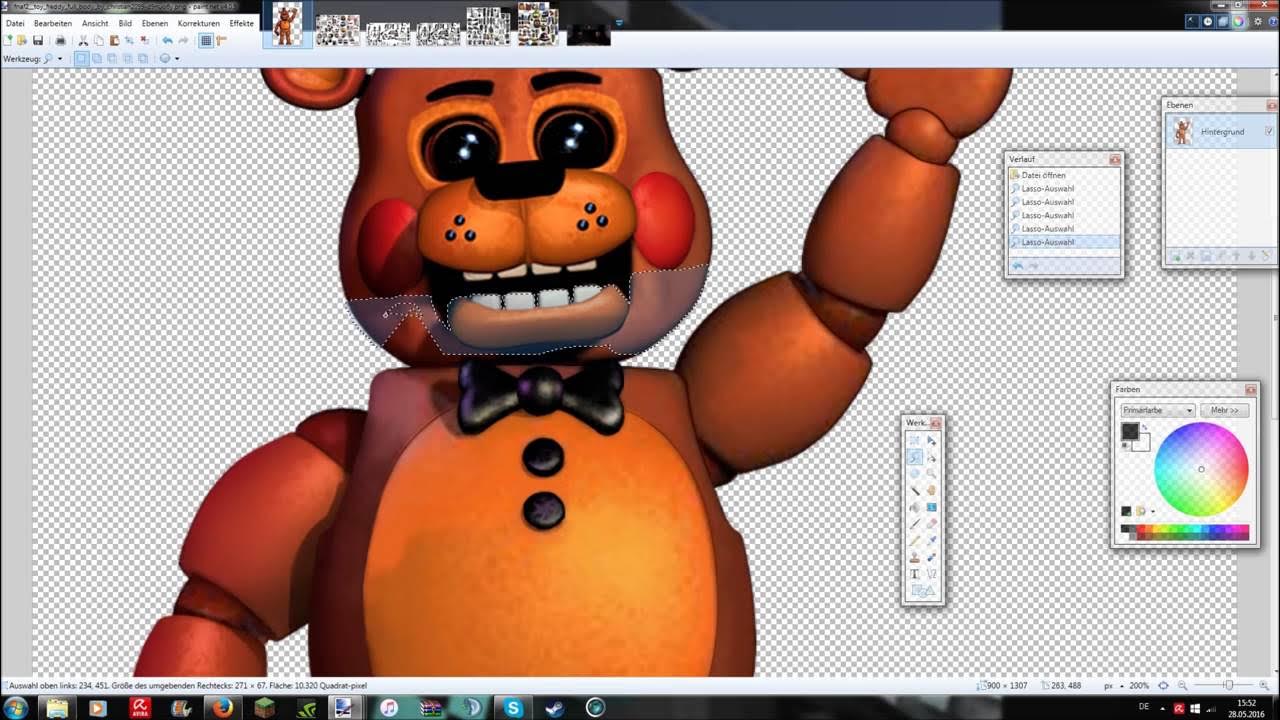The height and width of the screenshot is (720, 1280).
Task: Add a new layer in Ebenen panel
Action: click(1176, 257)
